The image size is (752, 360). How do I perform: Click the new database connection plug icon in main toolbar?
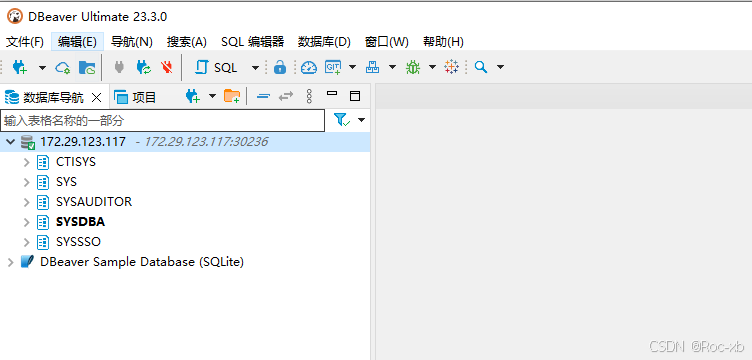click(x=19, y=67)
